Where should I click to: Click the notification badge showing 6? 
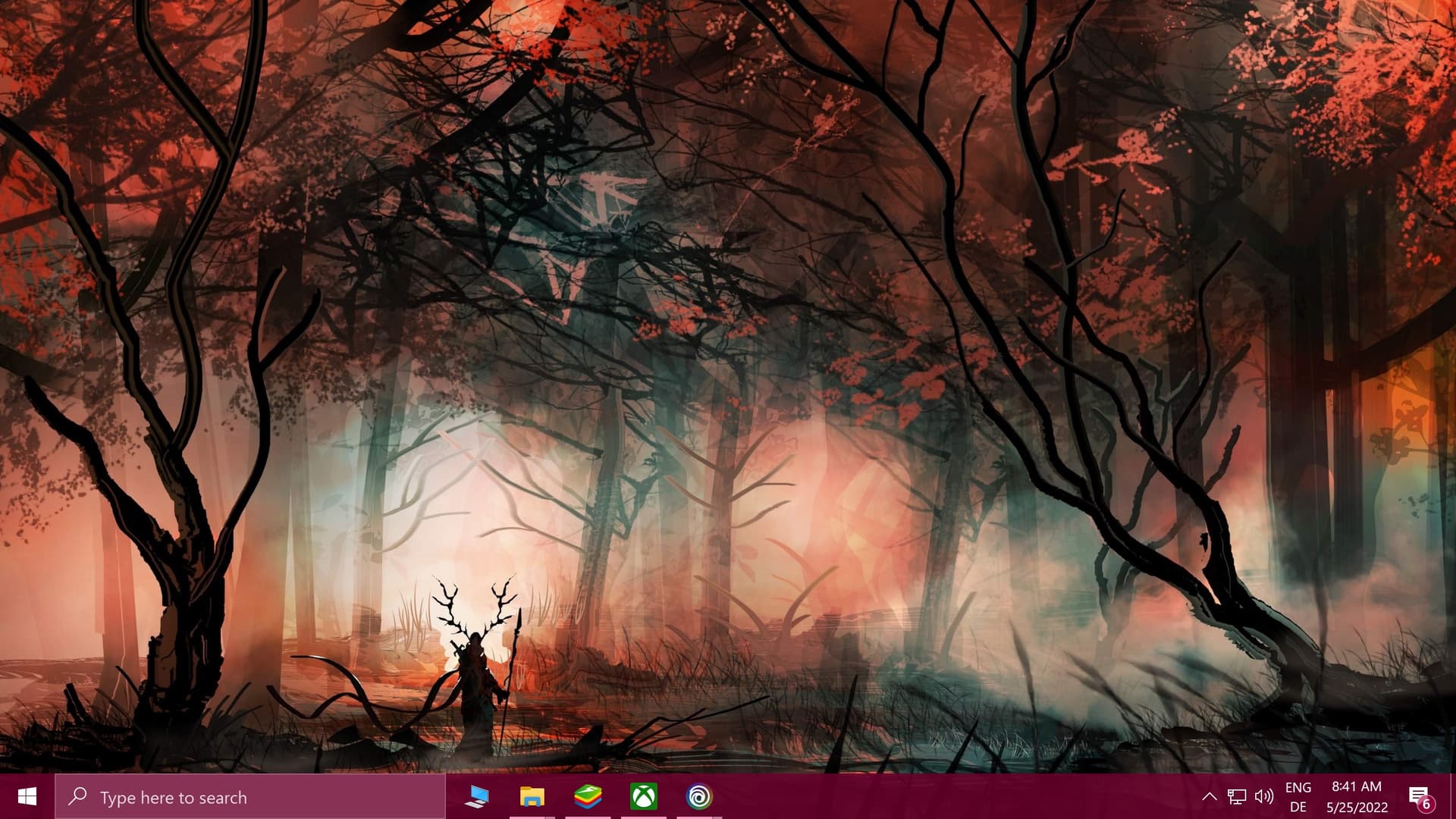click(1426, 804)
